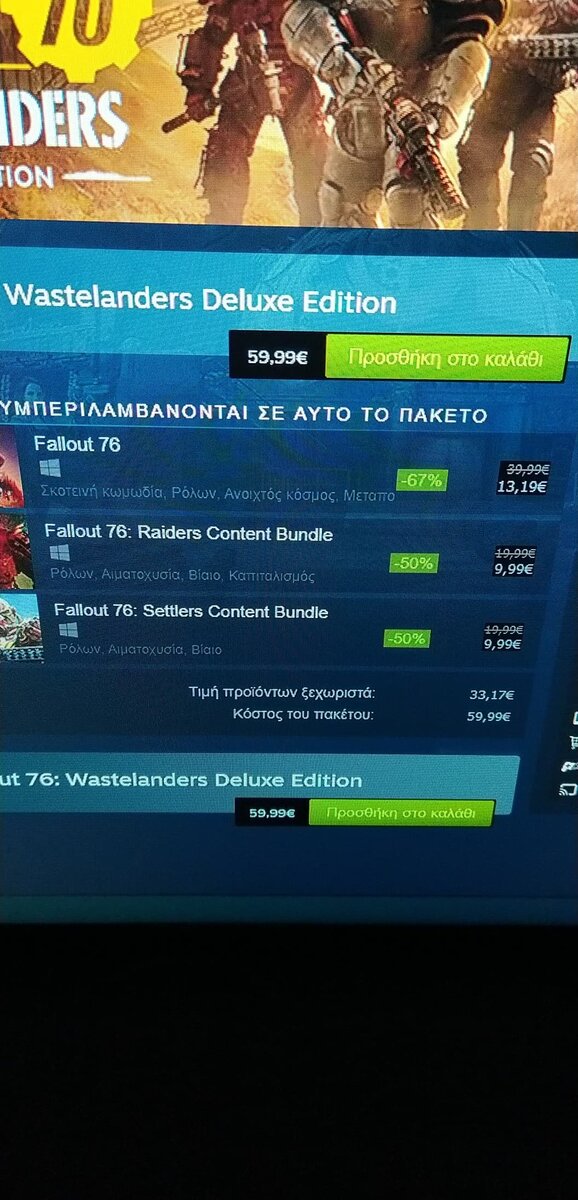
Task: Open the Settlers Content Bundle thumbnail
Action: coord(20,627)
